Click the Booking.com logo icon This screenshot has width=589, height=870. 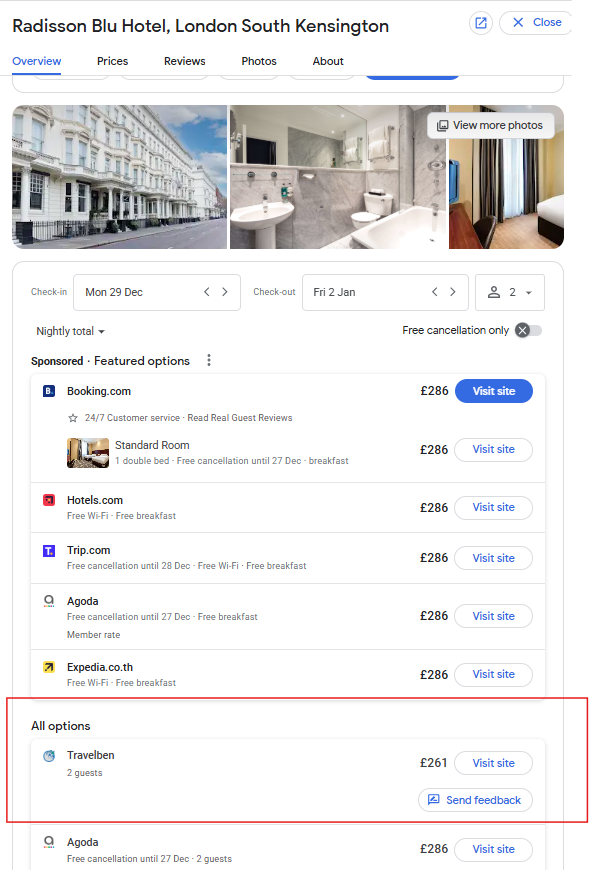pyautogui.click(x=49, y=391)
